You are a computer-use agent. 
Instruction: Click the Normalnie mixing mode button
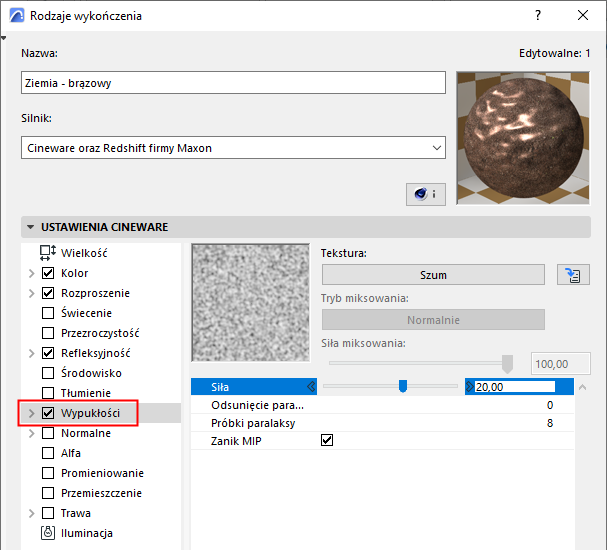pos(433,320)
